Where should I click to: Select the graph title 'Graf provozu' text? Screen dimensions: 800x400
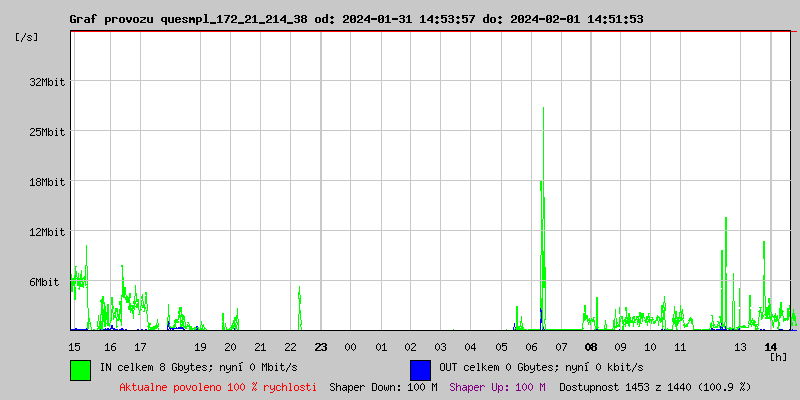click(x=112, y=19)
